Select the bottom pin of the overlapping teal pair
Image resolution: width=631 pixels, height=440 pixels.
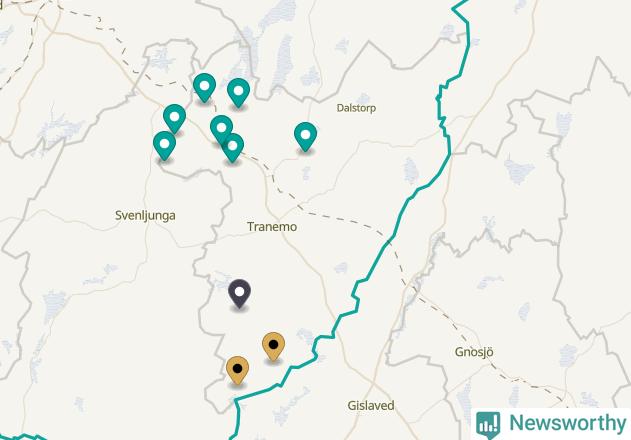point(233,147)
